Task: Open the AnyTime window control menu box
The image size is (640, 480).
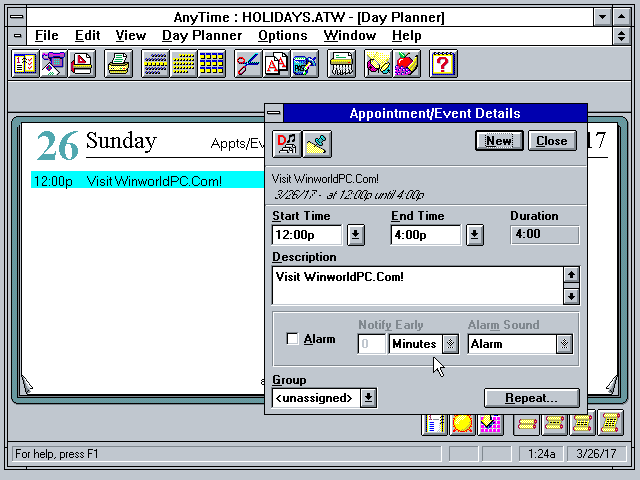Action: [17, 17]
